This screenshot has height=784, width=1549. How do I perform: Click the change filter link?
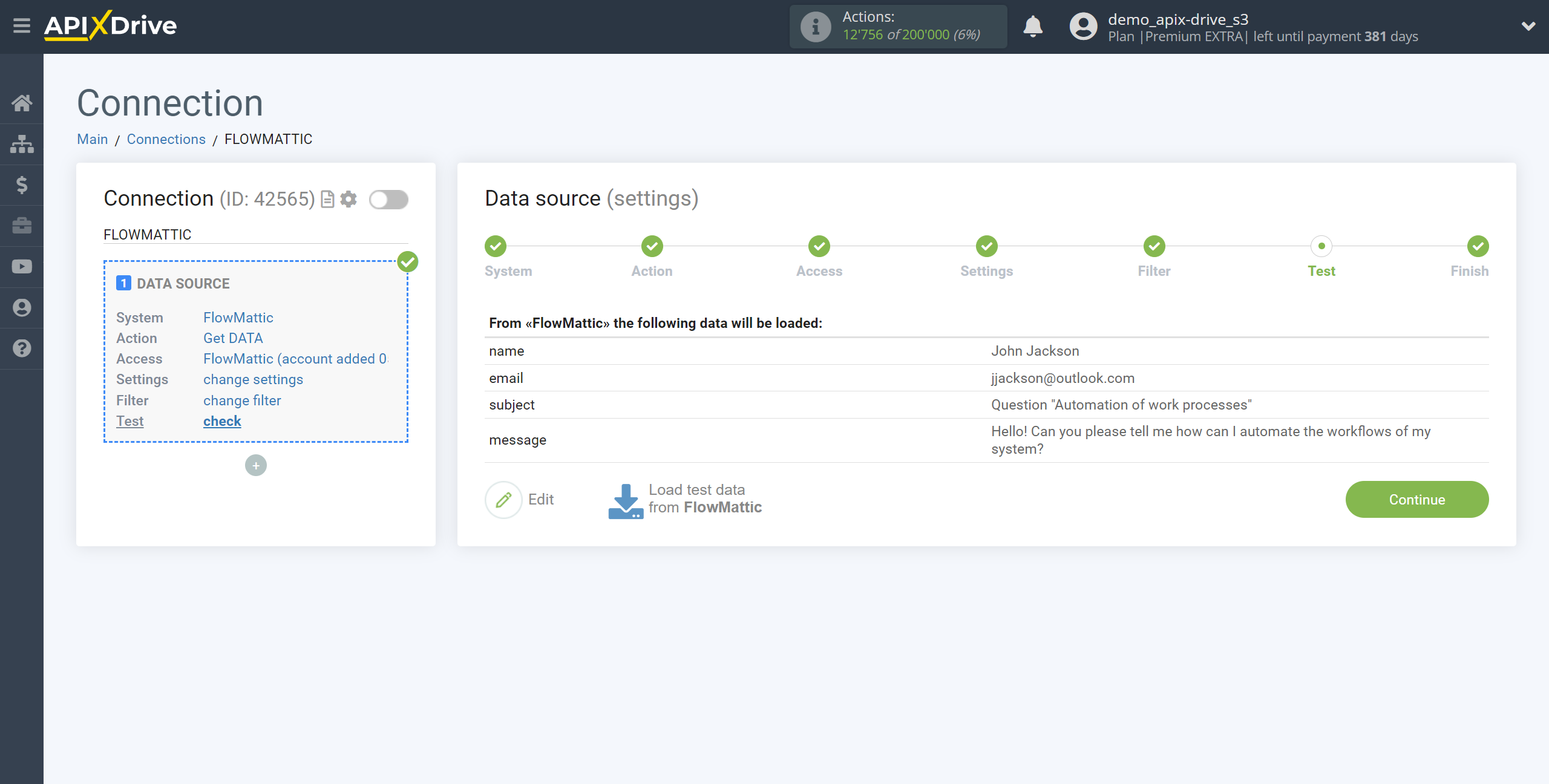click(x=242, y=400)
